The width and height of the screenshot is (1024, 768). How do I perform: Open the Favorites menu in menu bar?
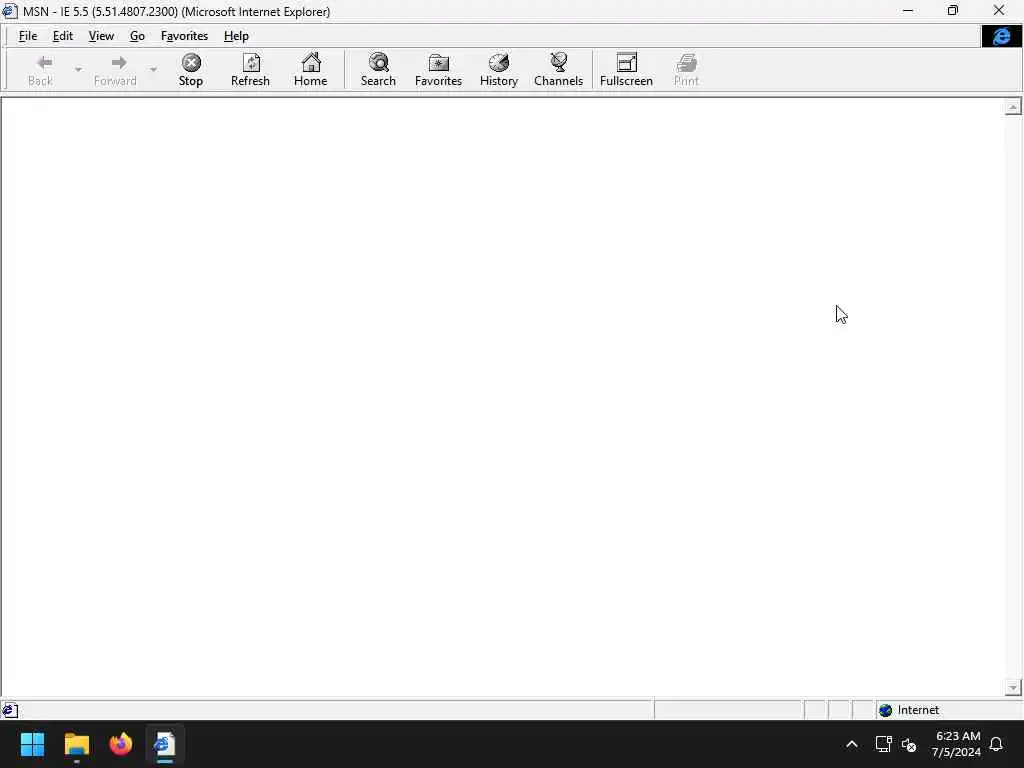point(184,36)
